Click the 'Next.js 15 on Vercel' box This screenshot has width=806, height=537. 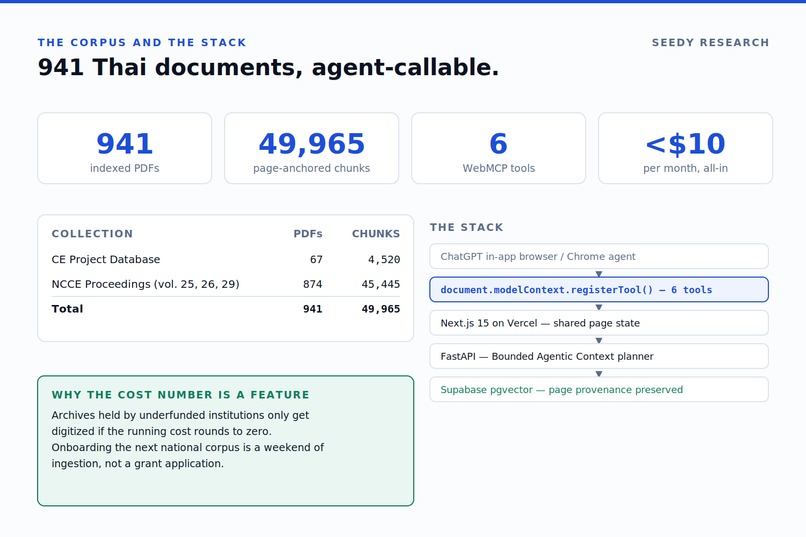[599, 323]
